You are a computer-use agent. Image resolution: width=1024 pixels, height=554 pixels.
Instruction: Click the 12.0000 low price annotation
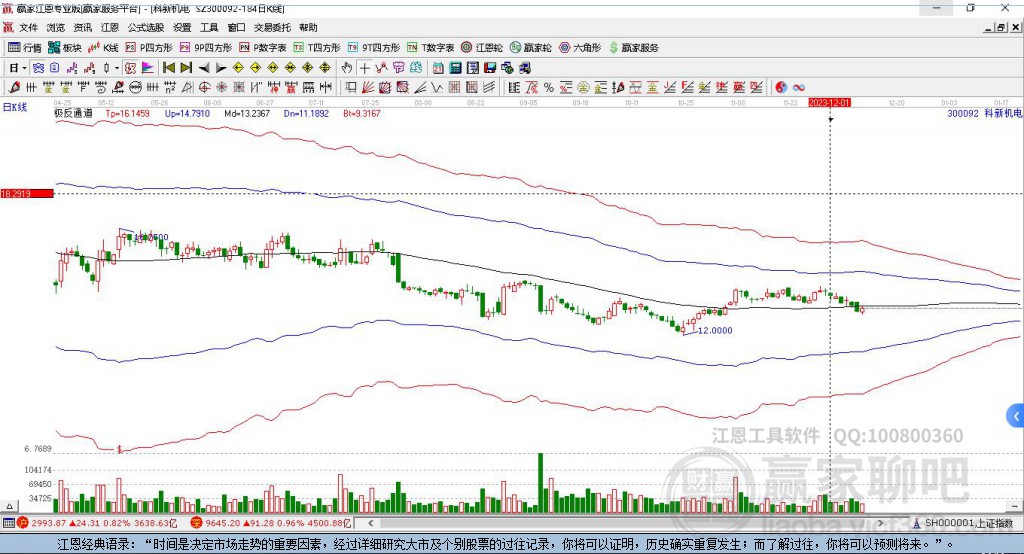pos(715,331)
